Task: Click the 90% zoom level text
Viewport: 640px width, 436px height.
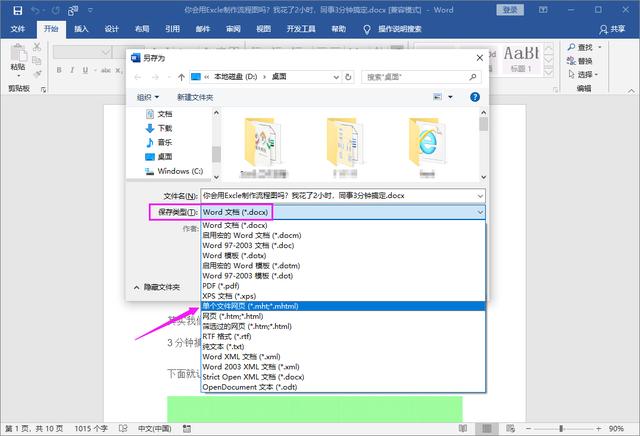Action: (616, 429)
